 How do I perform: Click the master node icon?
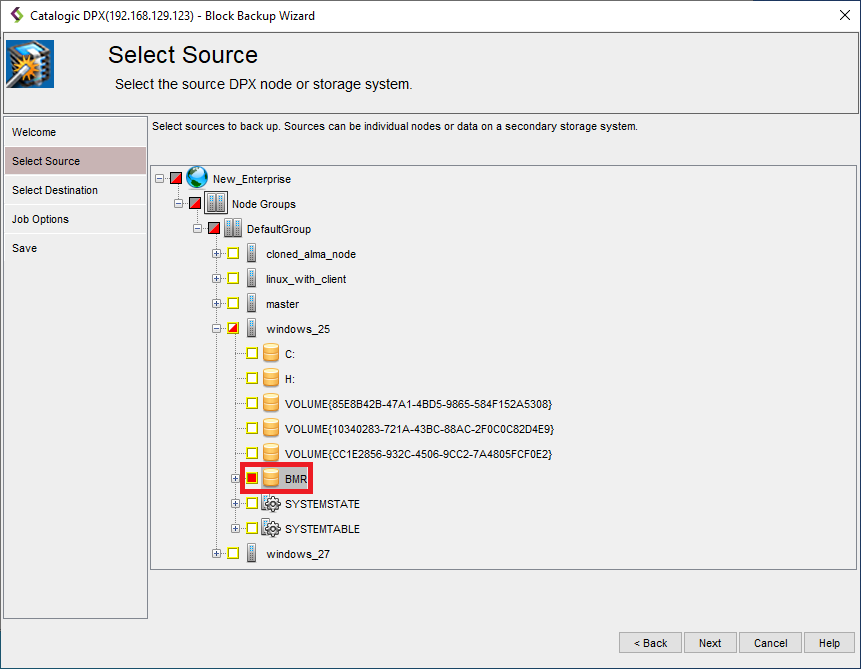(252, 304)
